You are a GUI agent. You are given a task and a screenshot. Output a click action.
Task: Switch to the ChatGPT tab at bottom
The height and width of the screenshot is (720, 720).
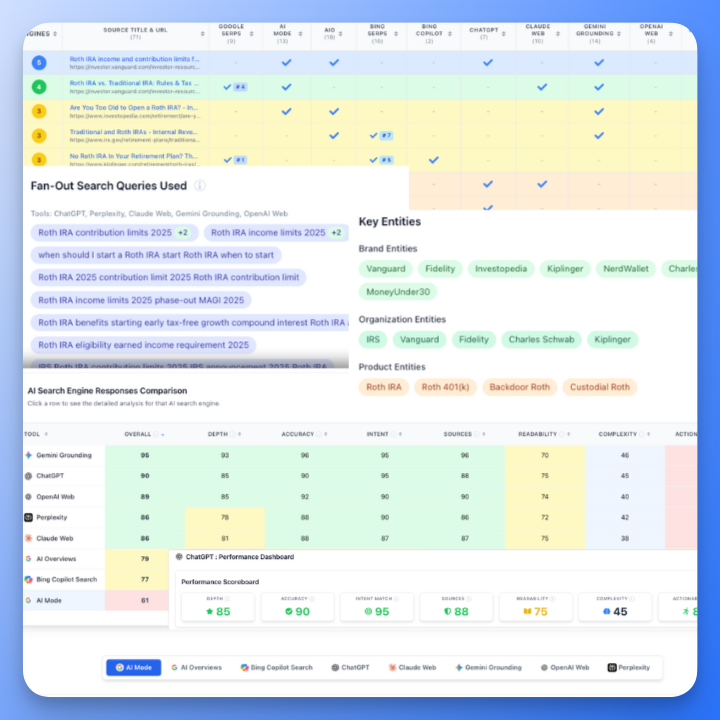click(x=350, y=668)
